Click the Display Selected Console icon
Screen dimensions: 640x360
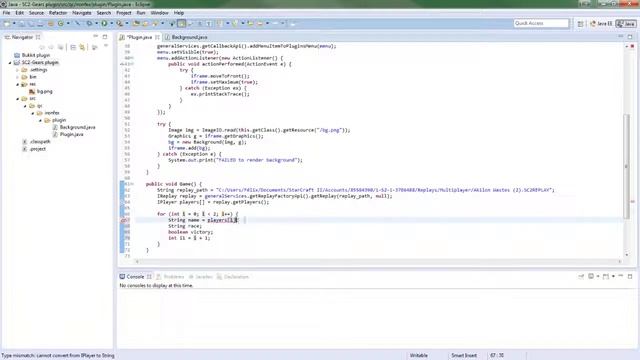[591, 276]
